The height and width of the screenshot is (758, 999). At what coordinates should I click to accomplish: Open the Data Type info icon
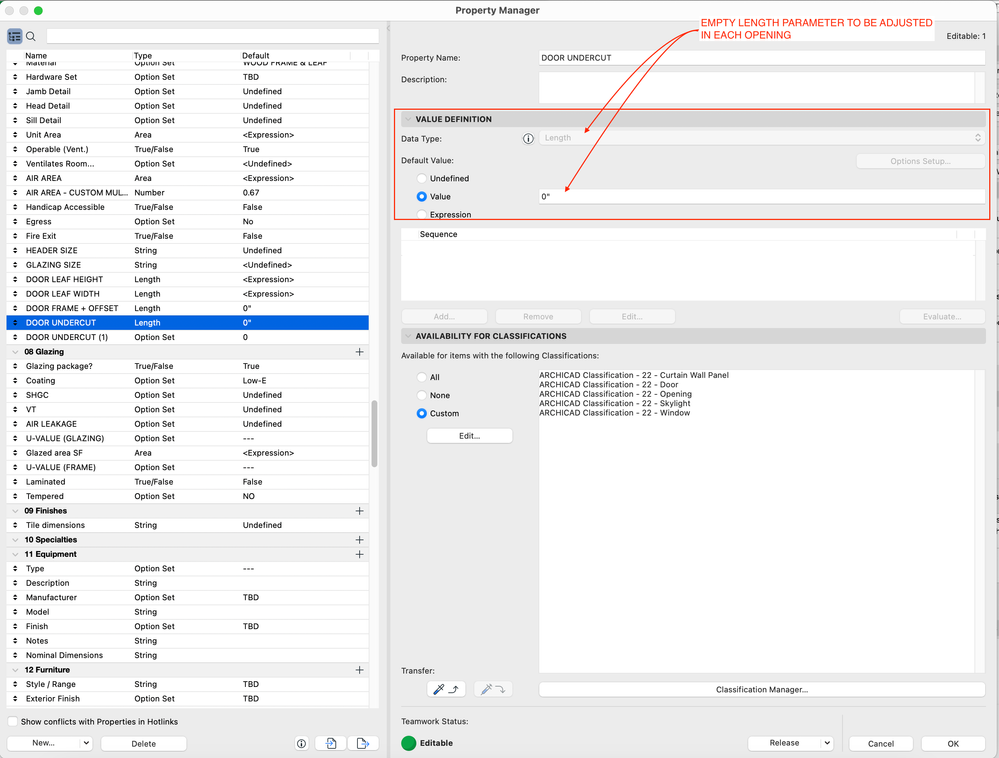(528, 139)
